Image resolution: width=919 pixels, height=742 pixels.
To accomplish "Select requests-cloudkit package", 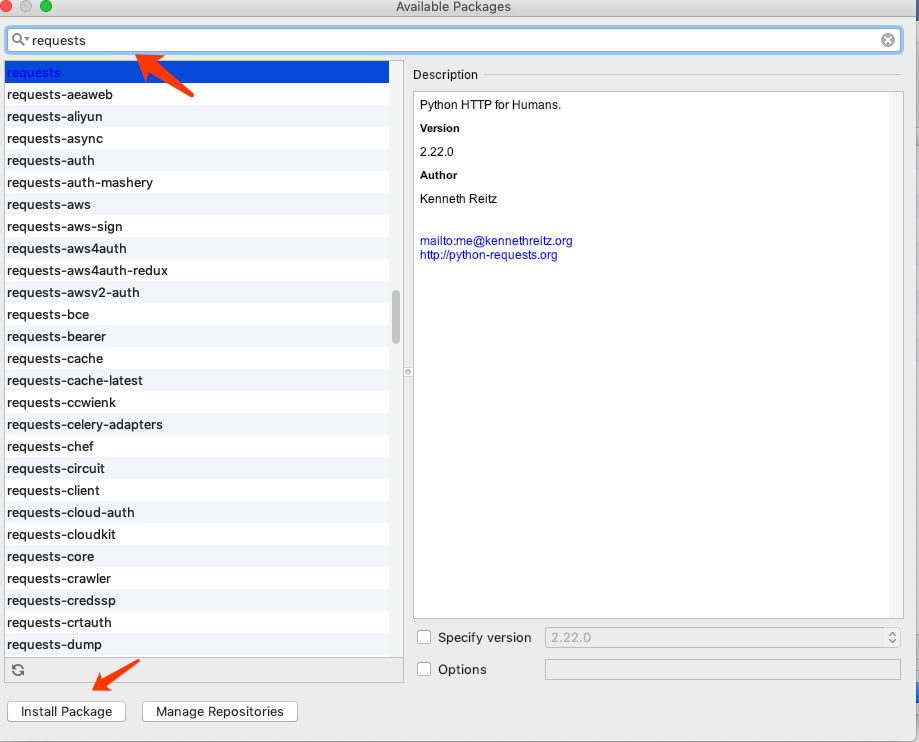I will (x=197, y=534).
